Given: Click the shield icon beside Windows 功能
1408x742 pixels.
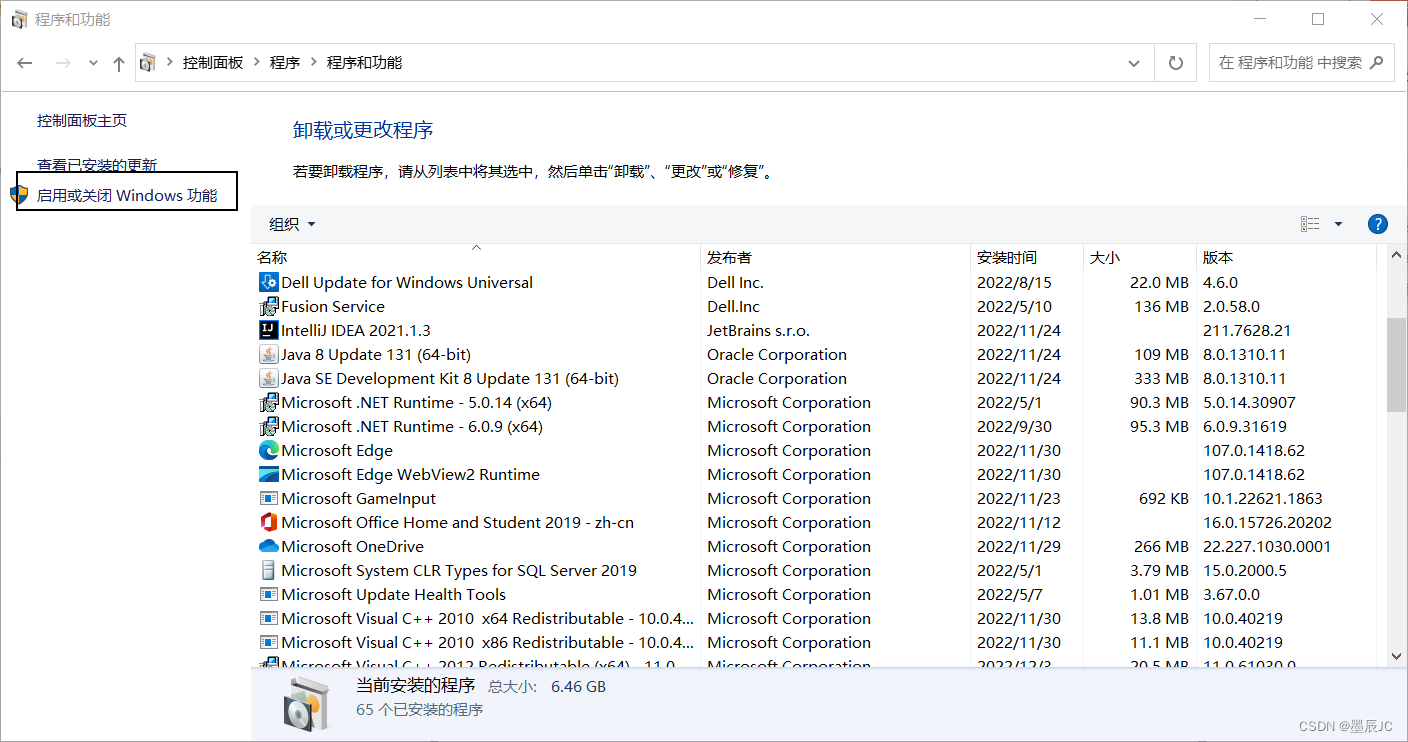Looking at the screenshot, I should pyautogui.click(x=19, y=194).
